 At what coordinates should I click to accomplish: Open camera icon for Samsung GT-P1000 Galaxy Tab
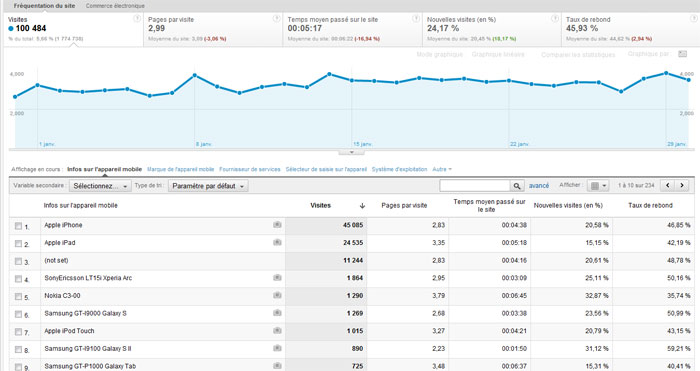277,366
